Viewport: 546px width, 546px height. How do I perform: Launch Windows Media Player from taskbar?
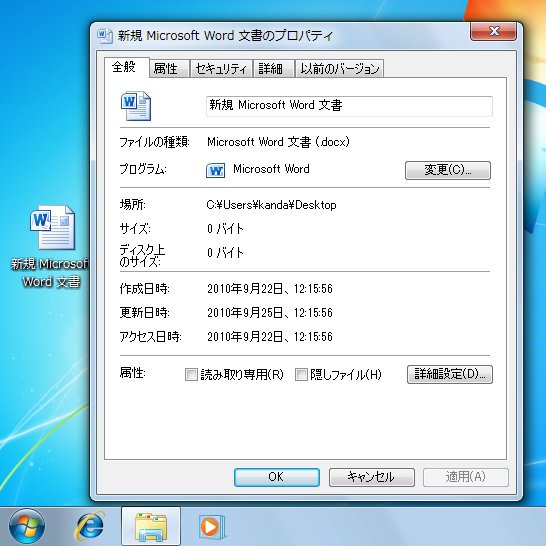[212, 526]
